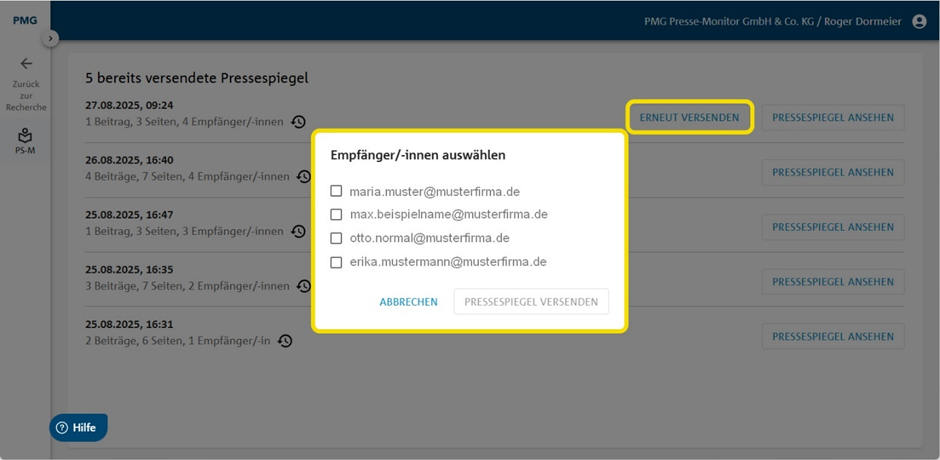Screen dimensions: 940x460
Task: View Pressespiegel from 27.08.2025, 09:24
Action: (833, 118)
